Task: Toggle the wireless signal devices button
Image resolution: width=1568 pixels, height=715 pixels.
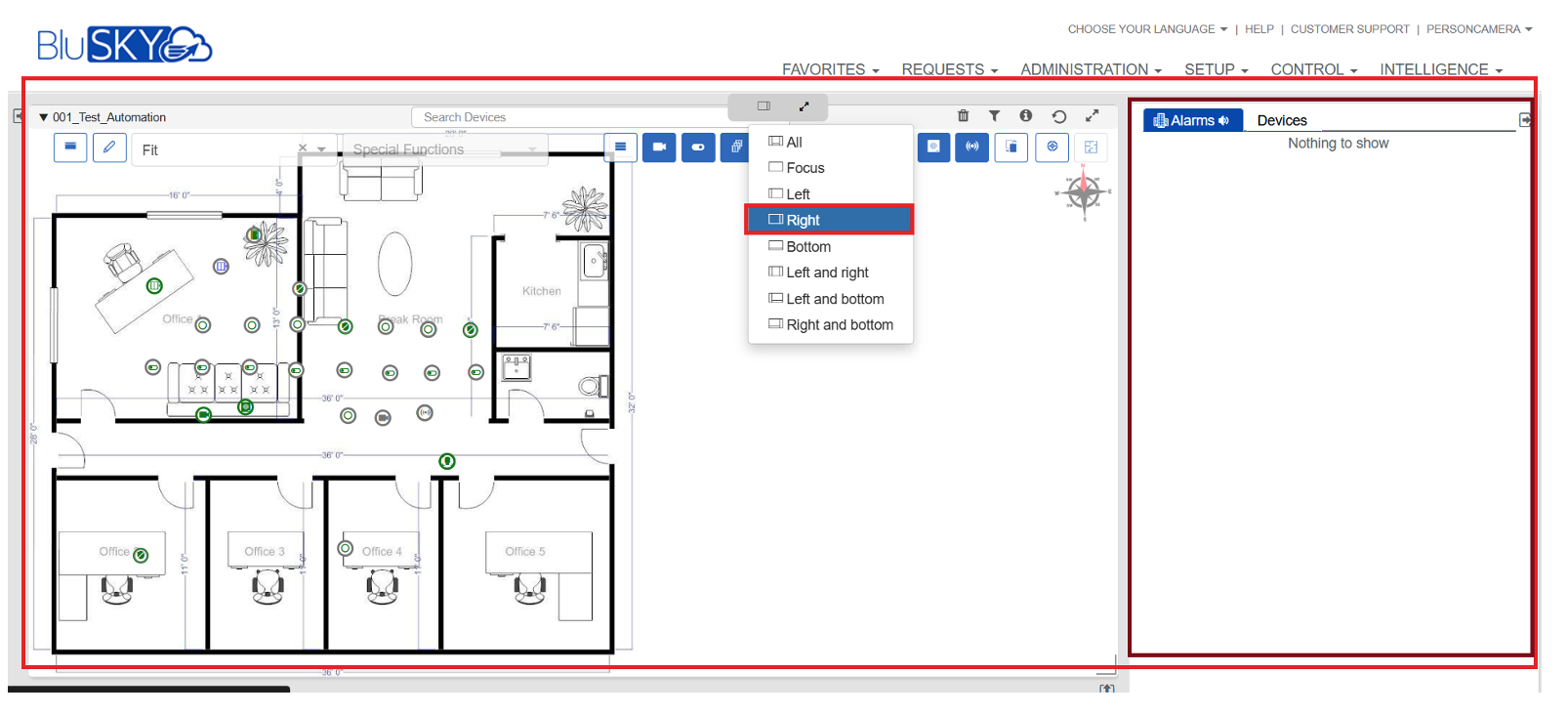Action: [x=971, y=147]
